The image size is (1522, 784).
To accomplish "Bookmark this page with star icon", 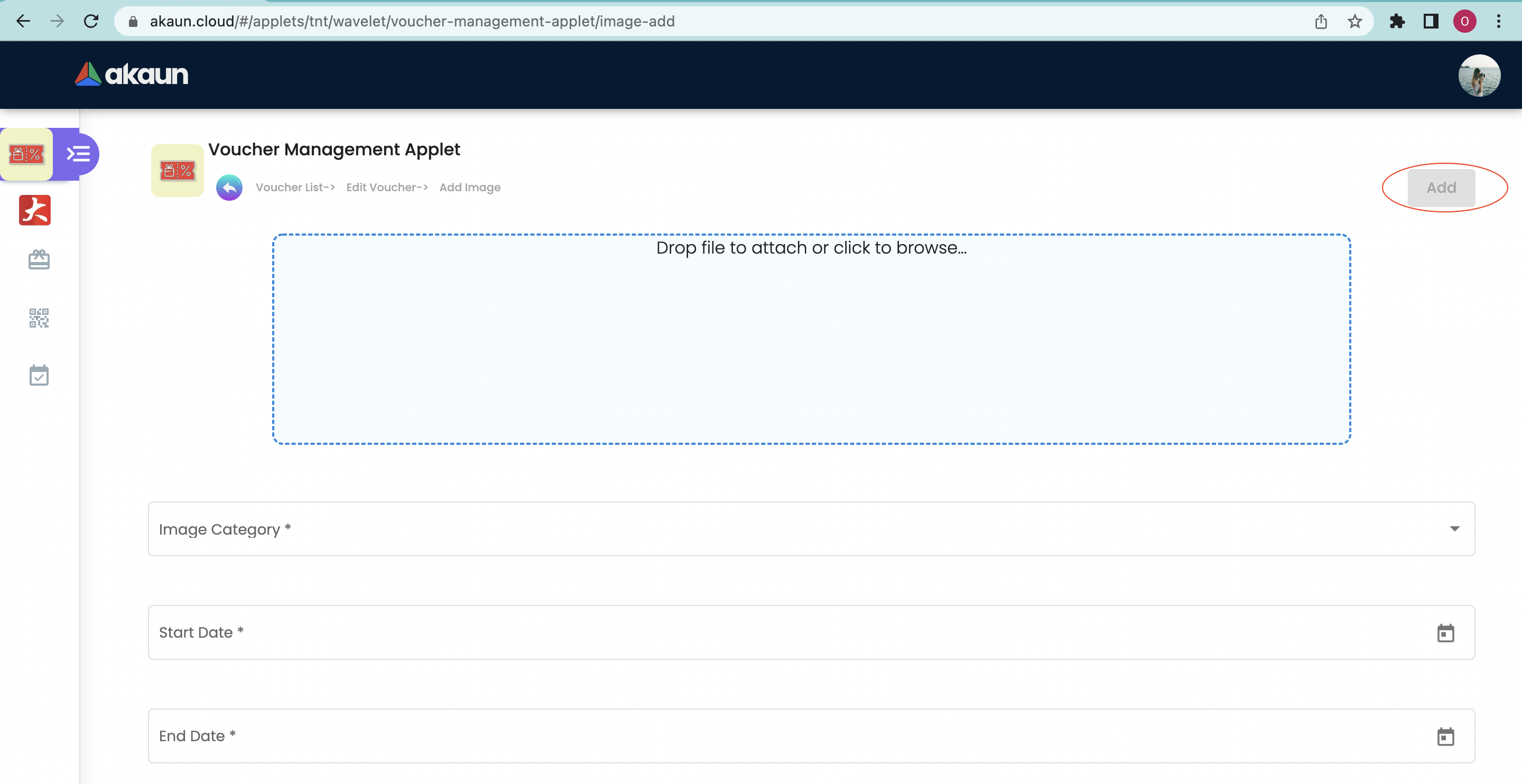I will click(1354, 22).
